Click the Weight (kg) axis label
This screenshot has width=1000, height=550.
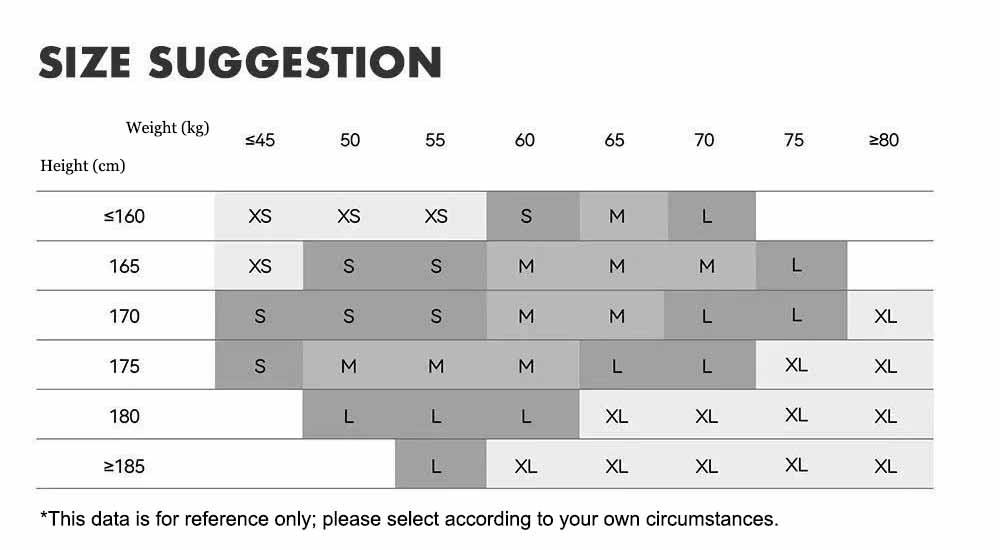[167, 127]
